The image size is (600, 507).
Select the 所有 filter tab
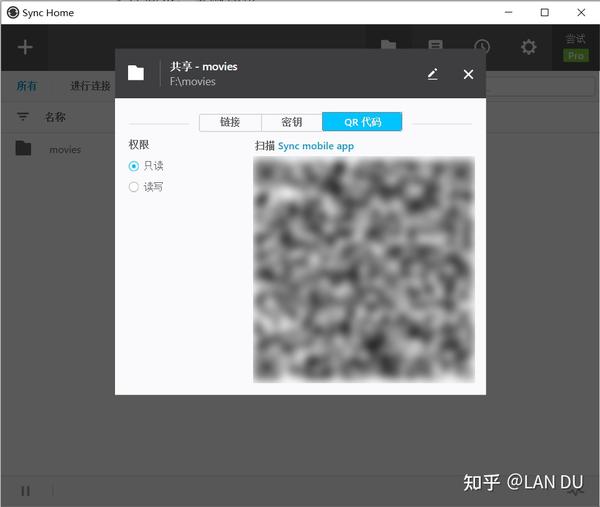(x=26, y=86)
